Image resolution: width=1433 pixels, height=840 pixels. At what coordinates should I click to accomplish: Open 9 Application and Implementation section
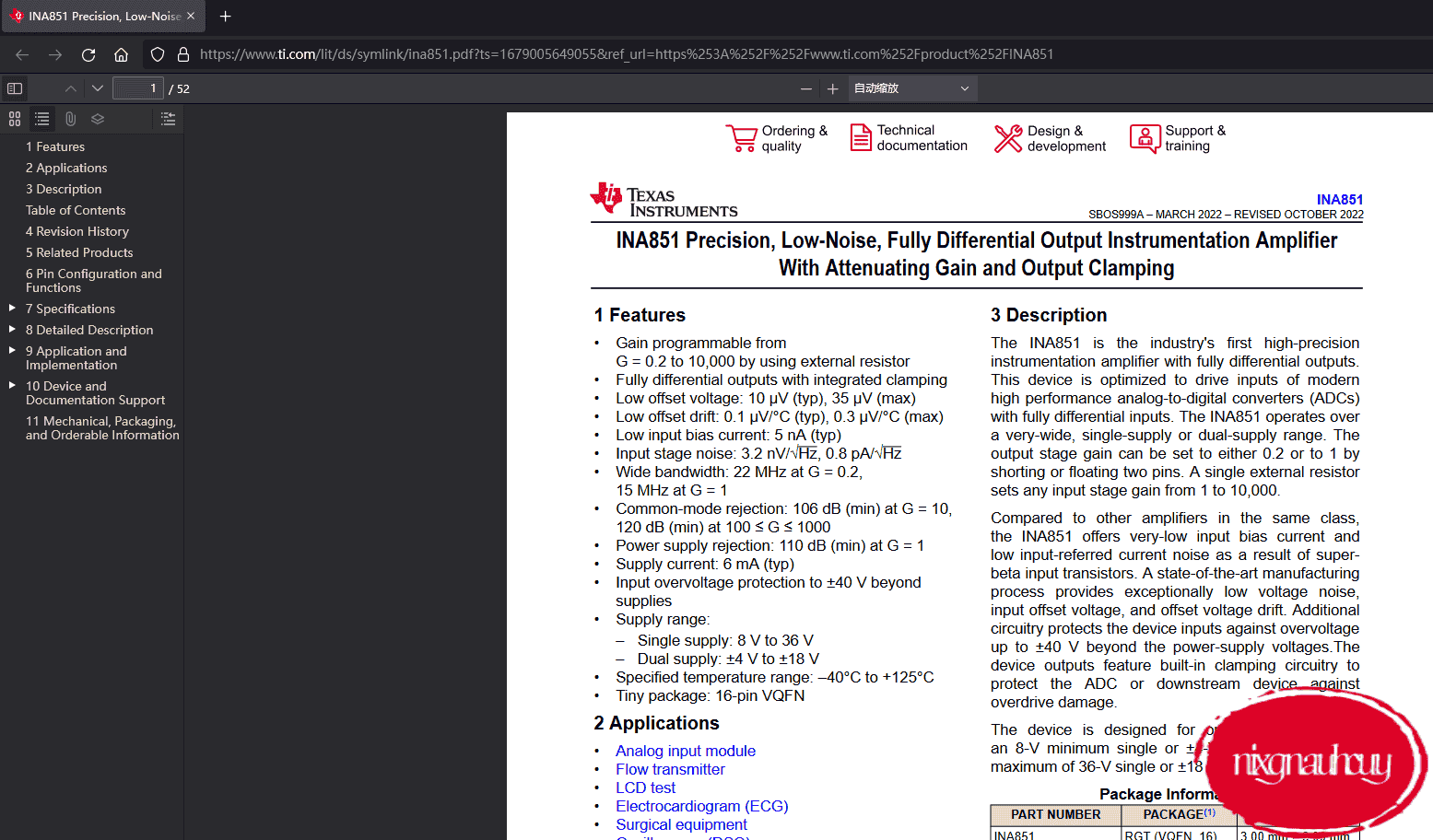pyautogui.click(x=76, y=358)
